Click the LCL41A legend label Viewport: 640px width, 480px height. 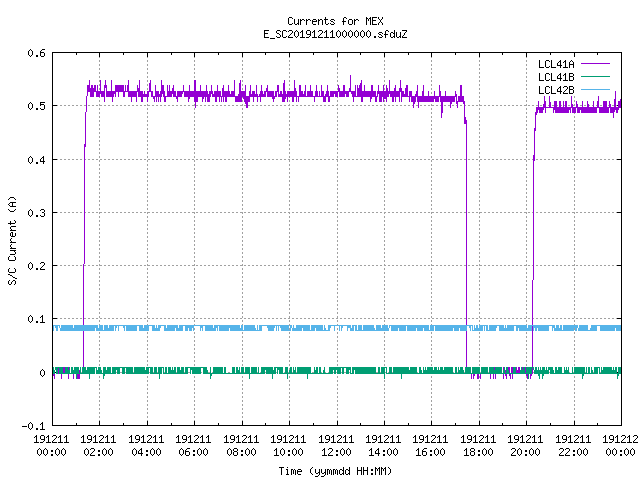point(556,64)
